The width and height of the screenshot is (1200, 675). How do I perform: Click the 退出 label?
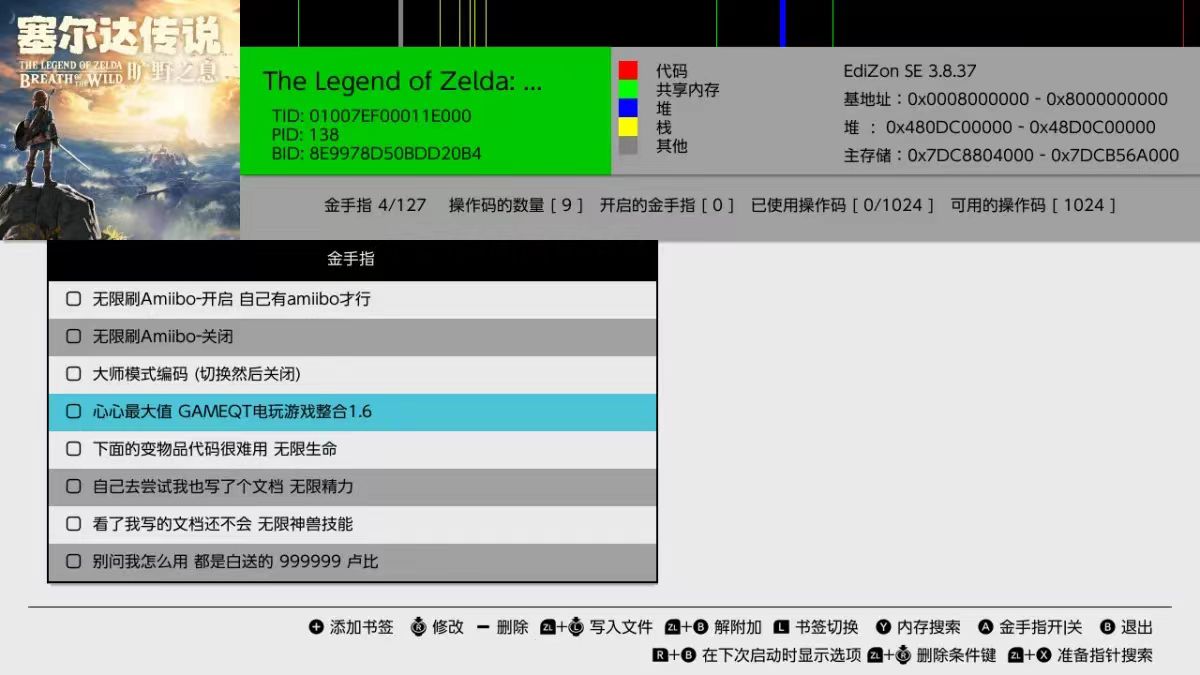(x=1137, y=627)
